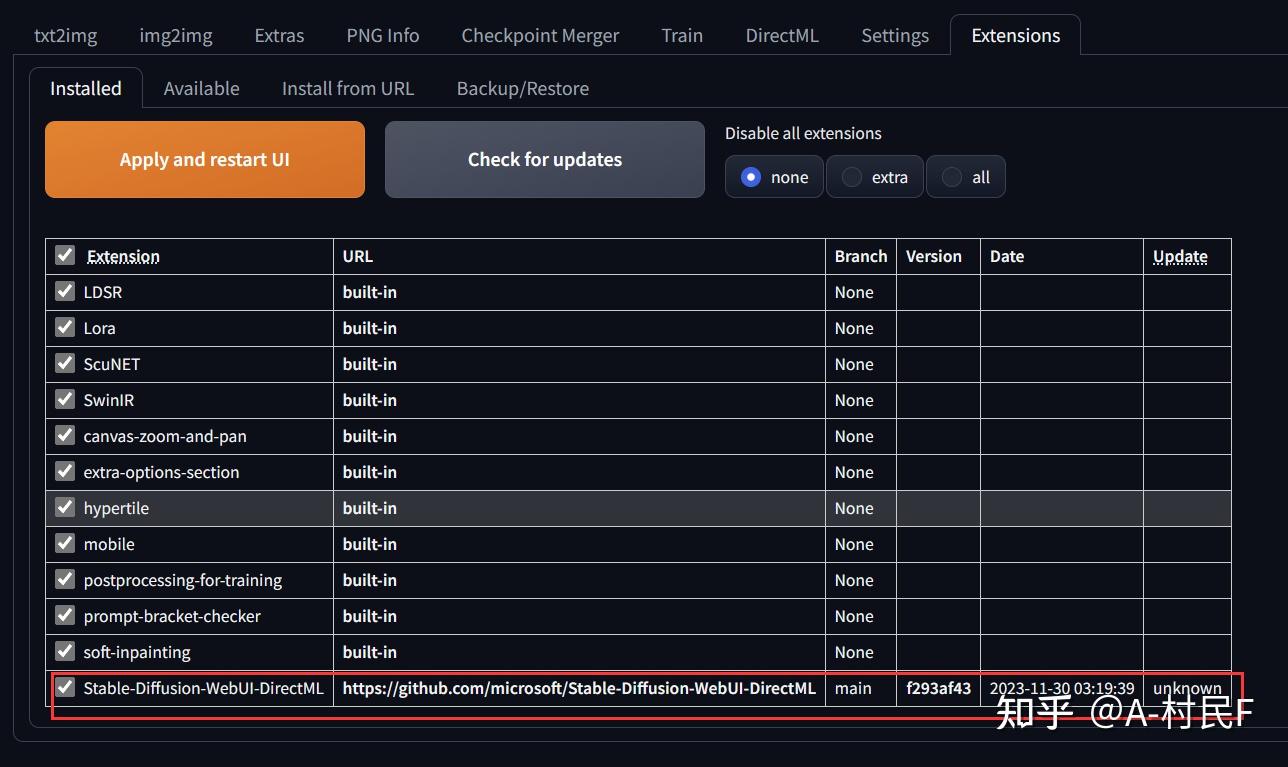Screen dimensions: 1288x767
Task: Go to the Backup/Restore tab
Action: pyautogui.click(x=522, y=88)
